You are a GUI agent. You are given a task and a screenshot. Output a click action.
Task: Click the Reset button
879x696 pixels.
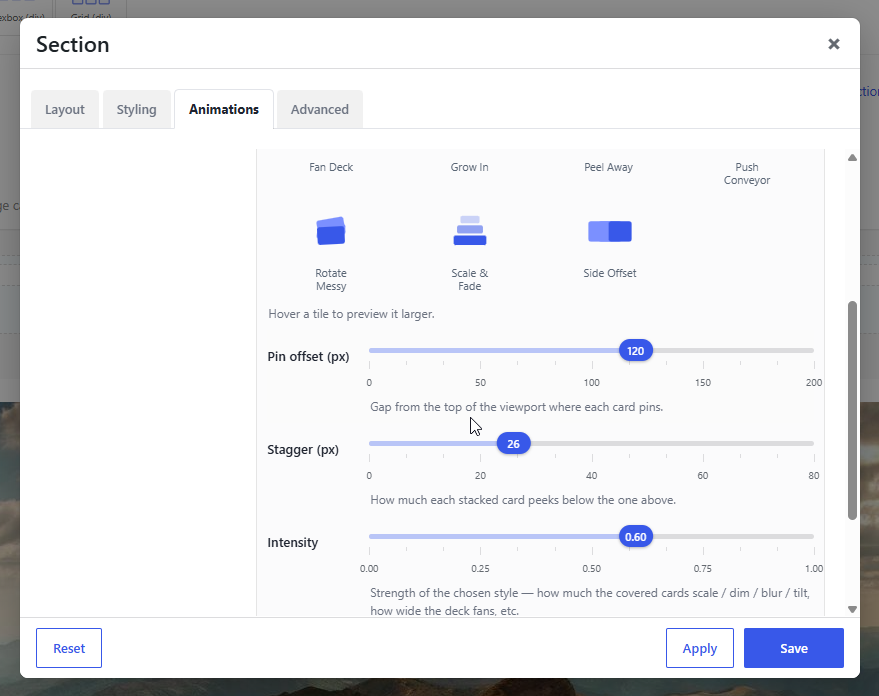tap(69, 648)
